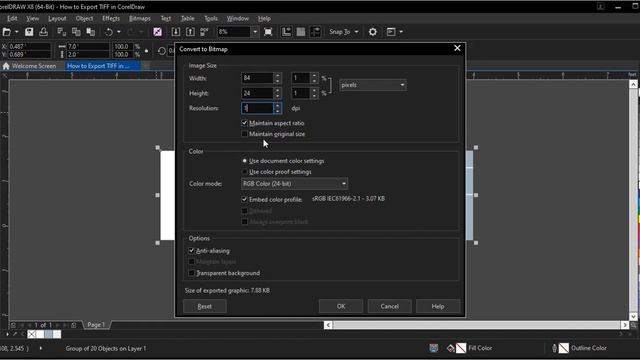
Task: Open the Effects menu
Action: (x=111, y=18)
